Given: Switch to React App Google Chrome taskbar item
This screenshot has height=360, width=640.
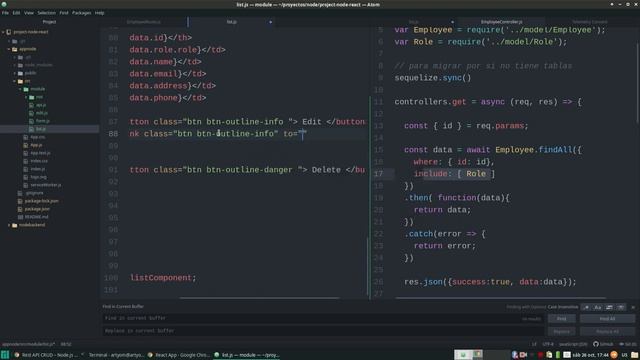Looking at the screenshot, I should (179, 355).
